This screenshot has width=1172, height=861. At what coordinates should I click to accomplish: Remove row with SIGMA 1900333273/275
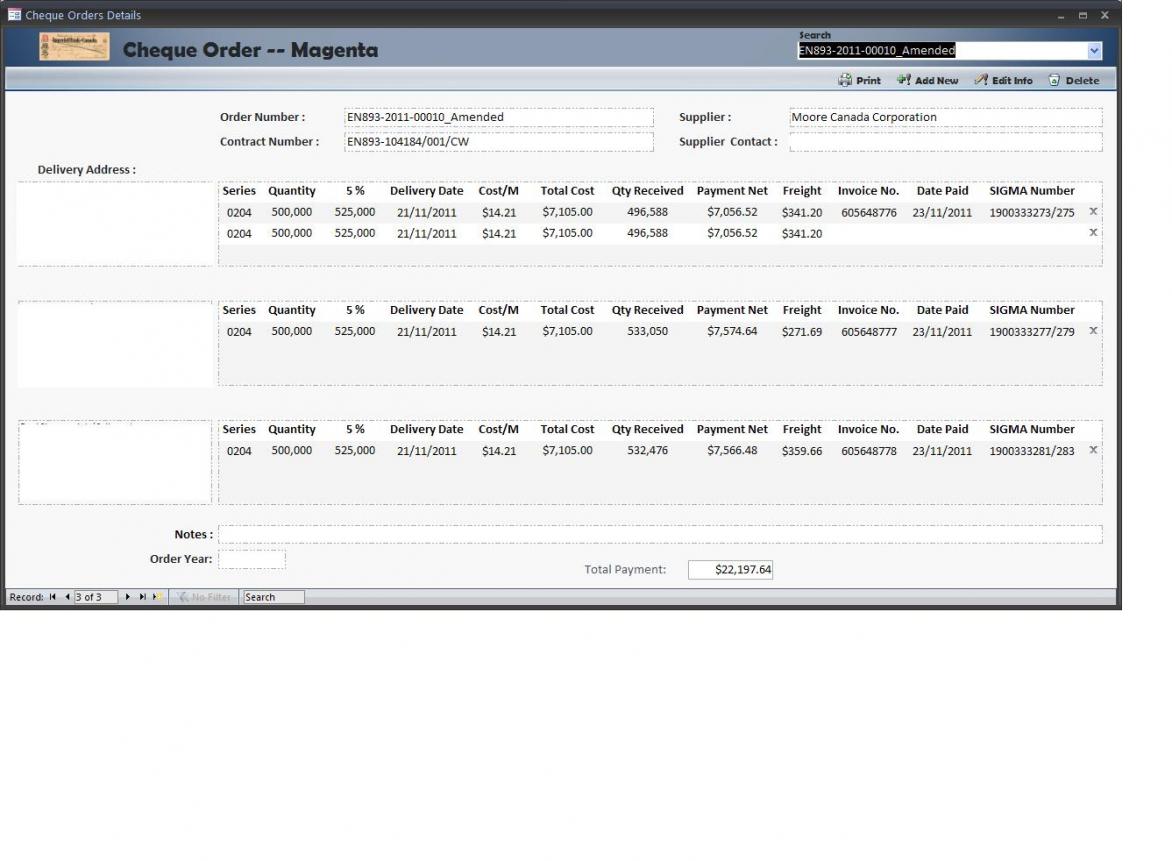point(1094,212)
